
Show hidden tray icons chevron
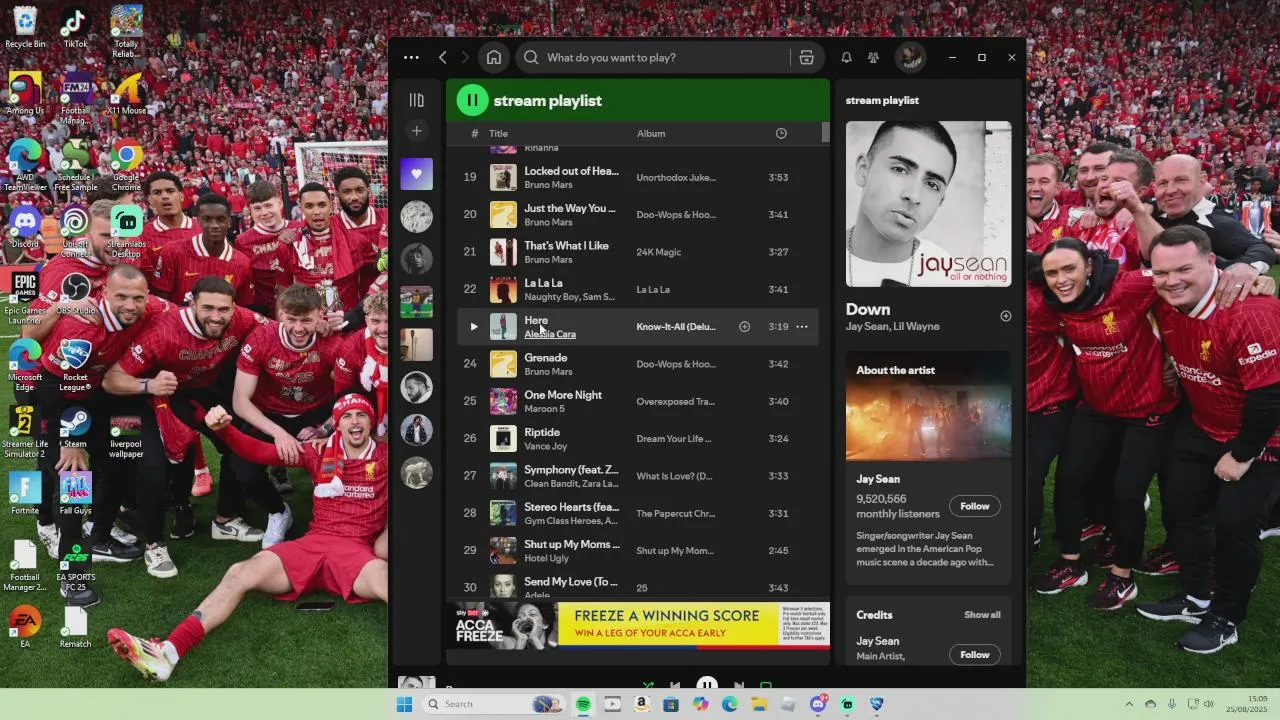coord(1129,704)
